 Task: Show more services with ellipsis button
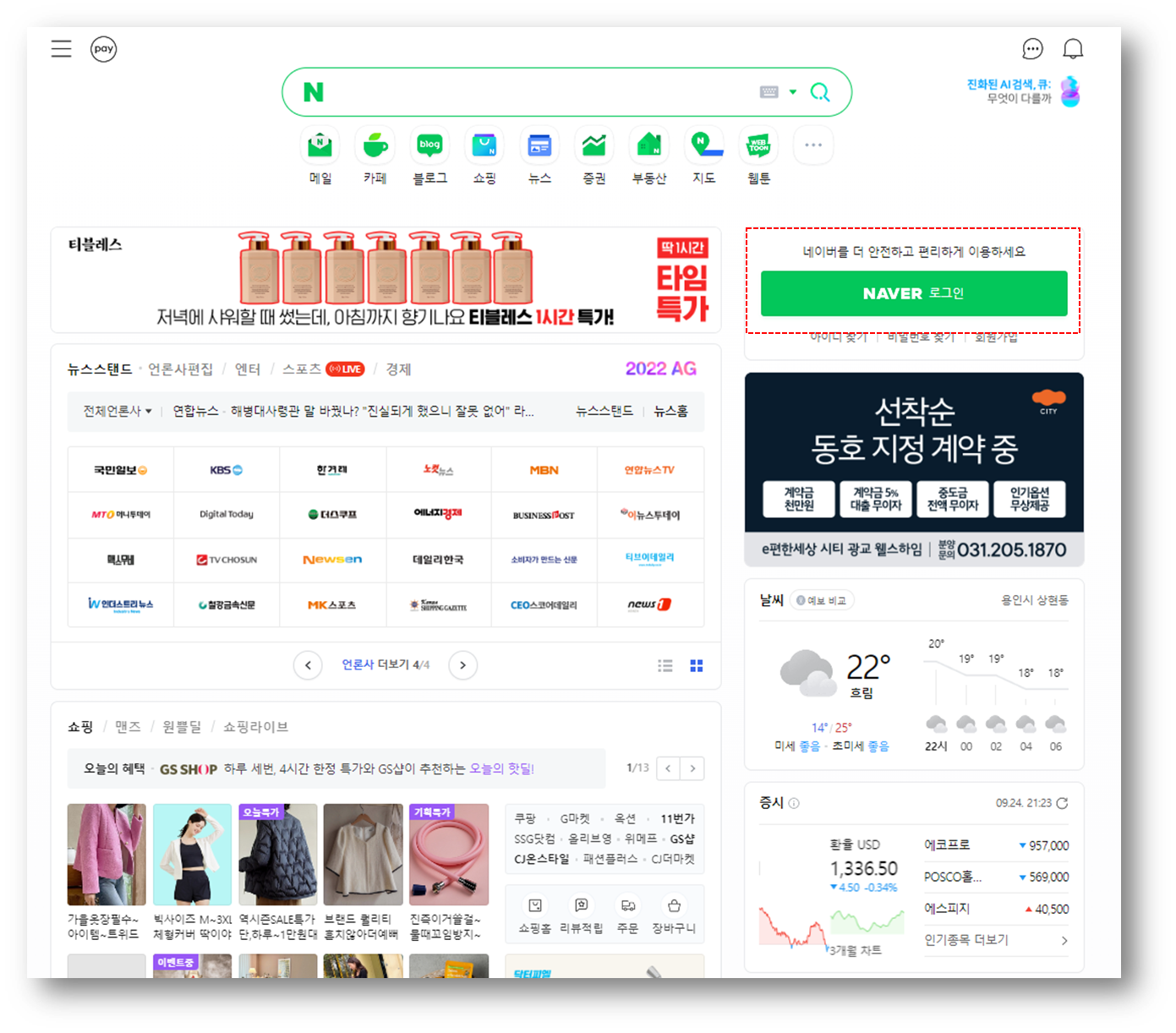[x=813, y=145]
